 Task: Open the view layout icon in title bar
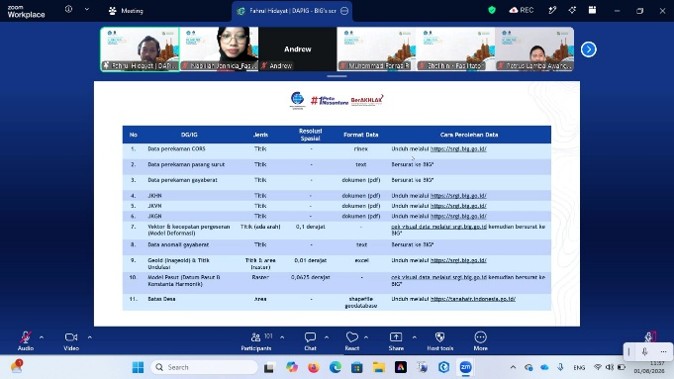pos(592,10)
